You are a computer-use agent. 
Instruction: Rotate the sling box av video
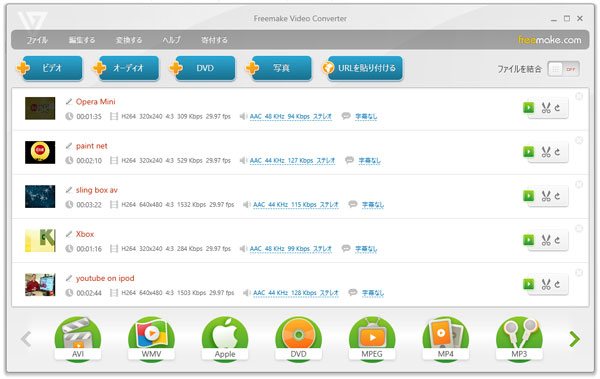pyautogui.click(x=558, y=196)
